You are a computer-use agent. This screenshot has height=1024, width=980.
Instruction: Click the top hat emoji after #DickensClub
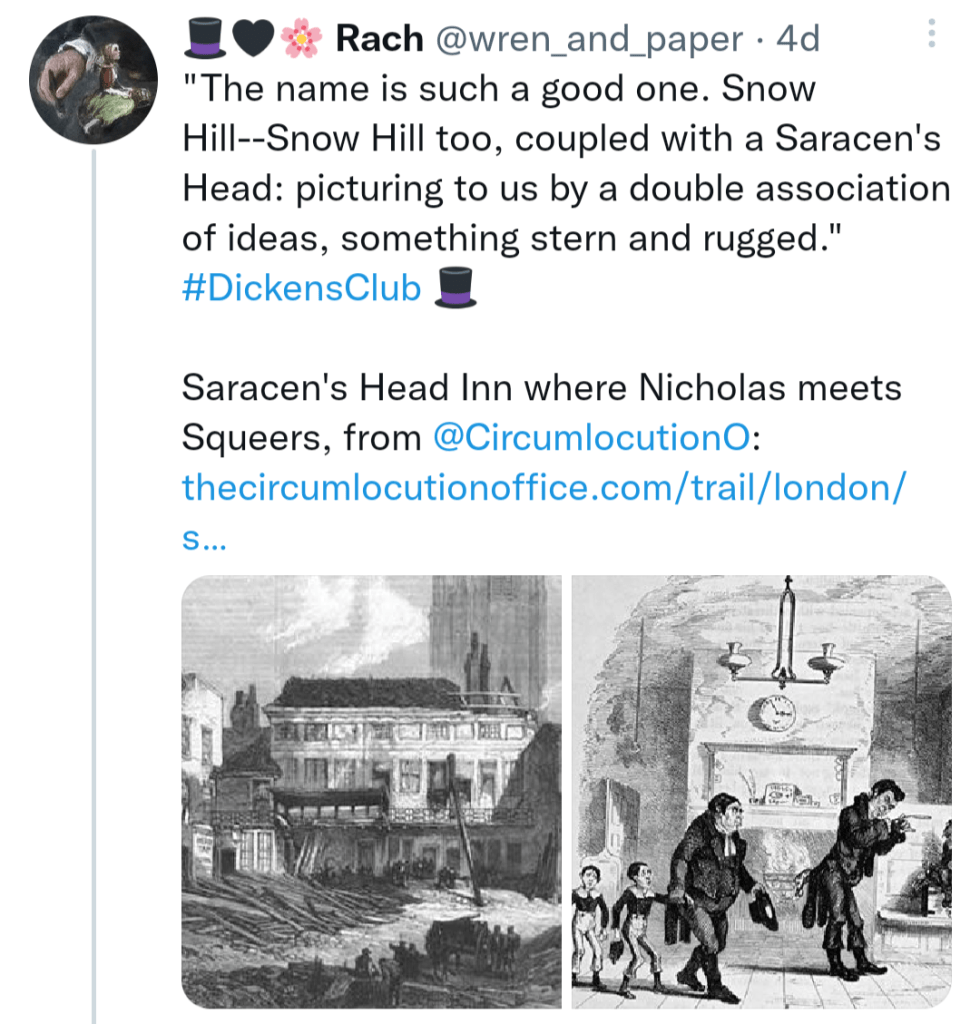coord(457,288)
